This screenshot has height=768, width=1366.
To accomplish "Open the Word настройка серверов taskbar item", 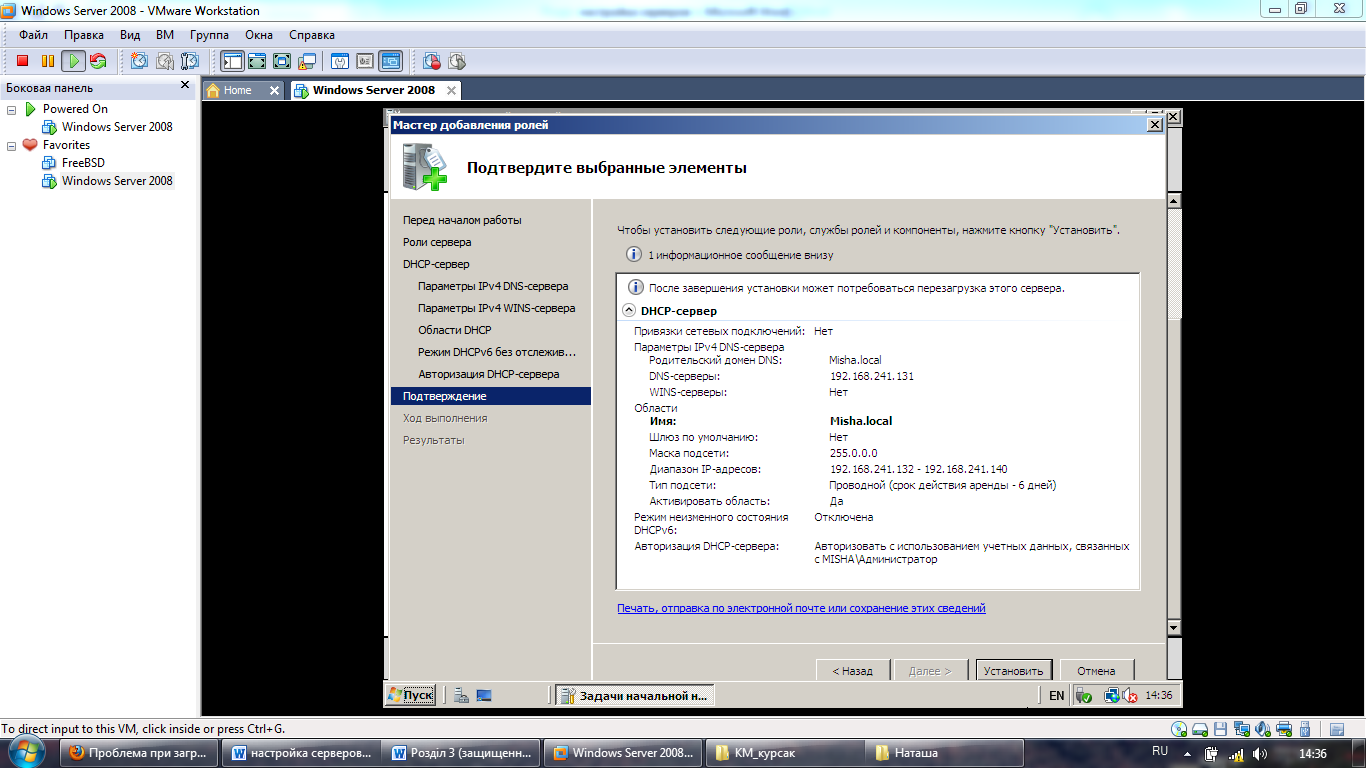I will click(x=302, y=753).
